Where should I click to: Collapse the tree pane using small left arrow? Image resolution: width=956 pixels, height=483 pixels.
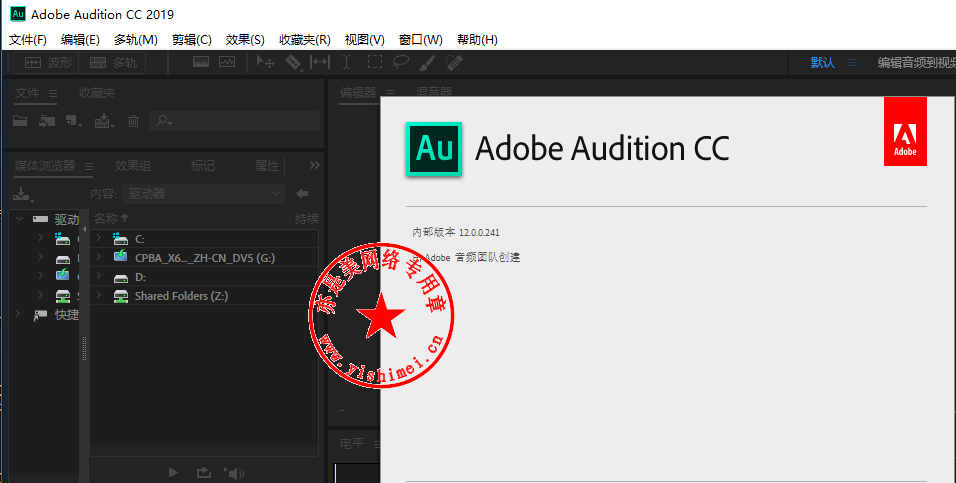84,228
